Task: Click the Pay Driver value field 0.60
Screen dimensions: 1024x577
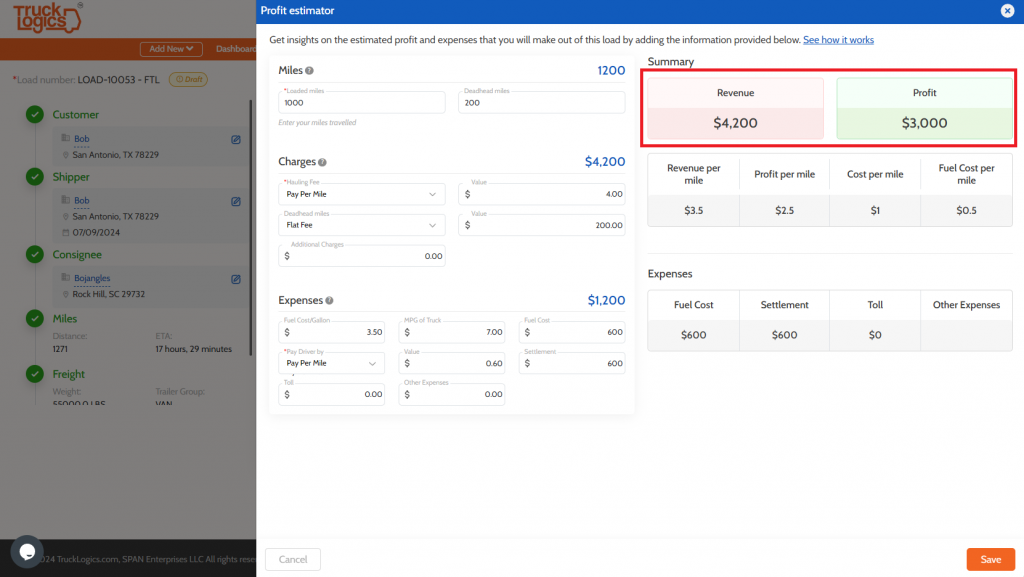Action: (452, 363)
